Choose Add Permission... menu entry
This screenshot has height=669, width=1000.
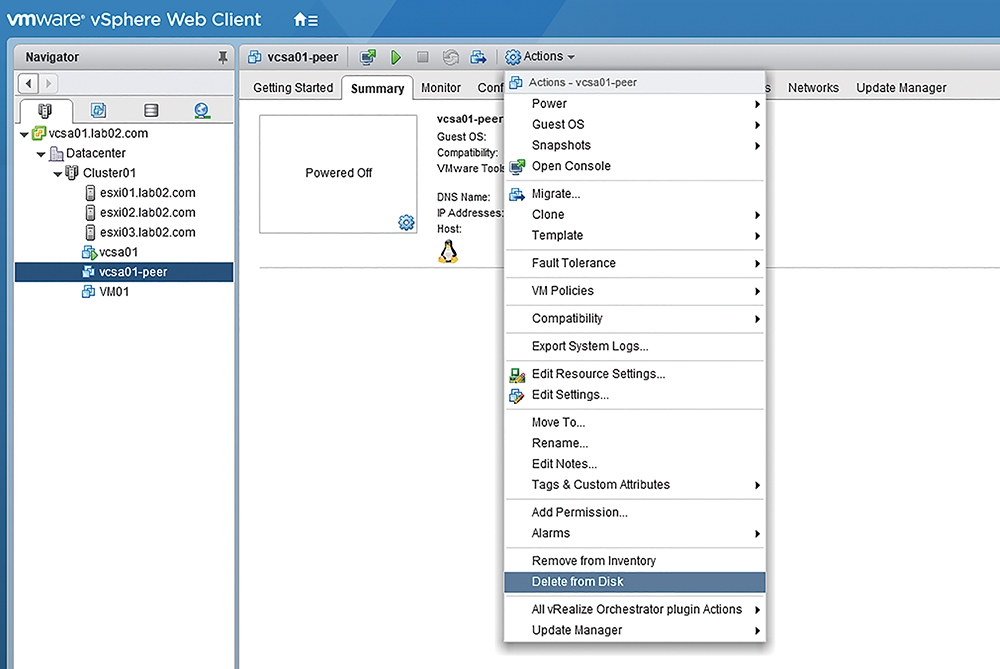[x=635, y=512]
